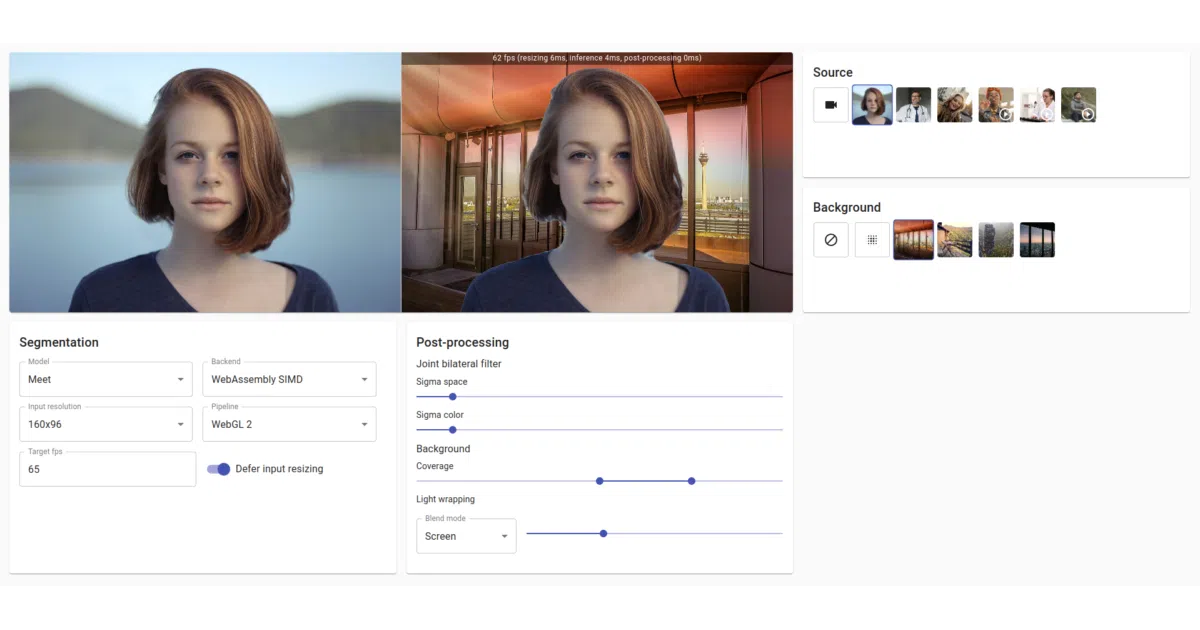Click the Sigma space slider handle

(x=453, y=397)
